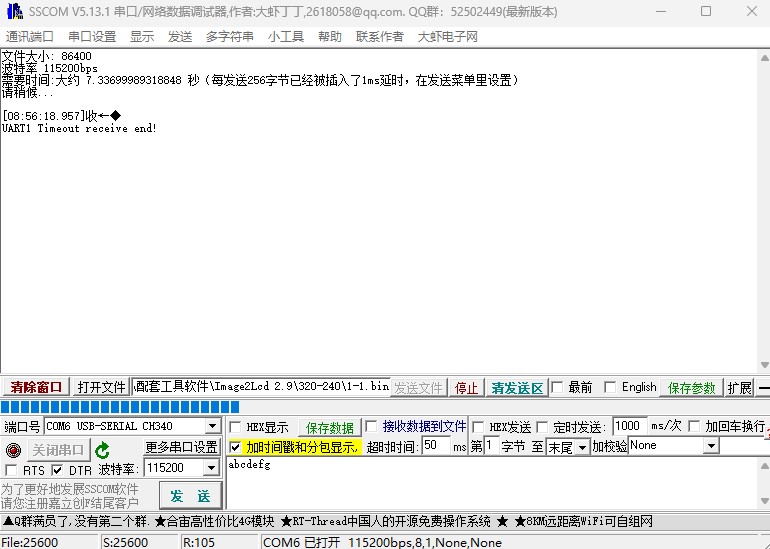Enable the HEX显示 checkbox
770x549 pixels.
(x=235, y=427)
